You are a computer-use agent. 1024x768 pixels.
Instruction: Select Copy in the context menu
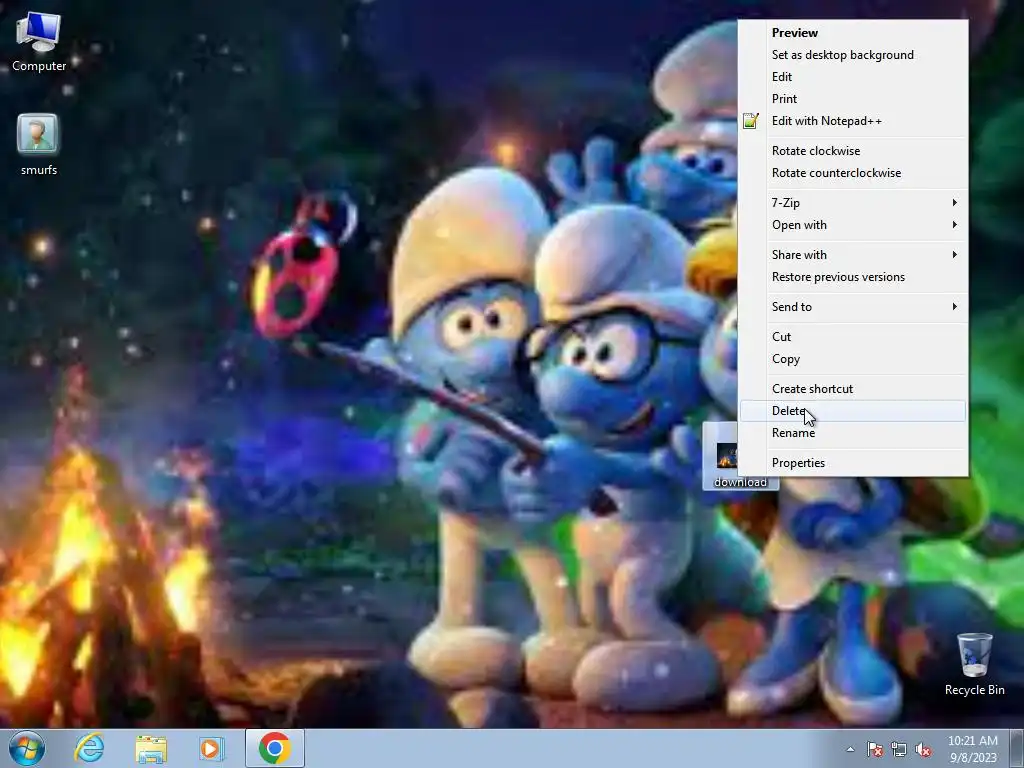coord(853,359)
